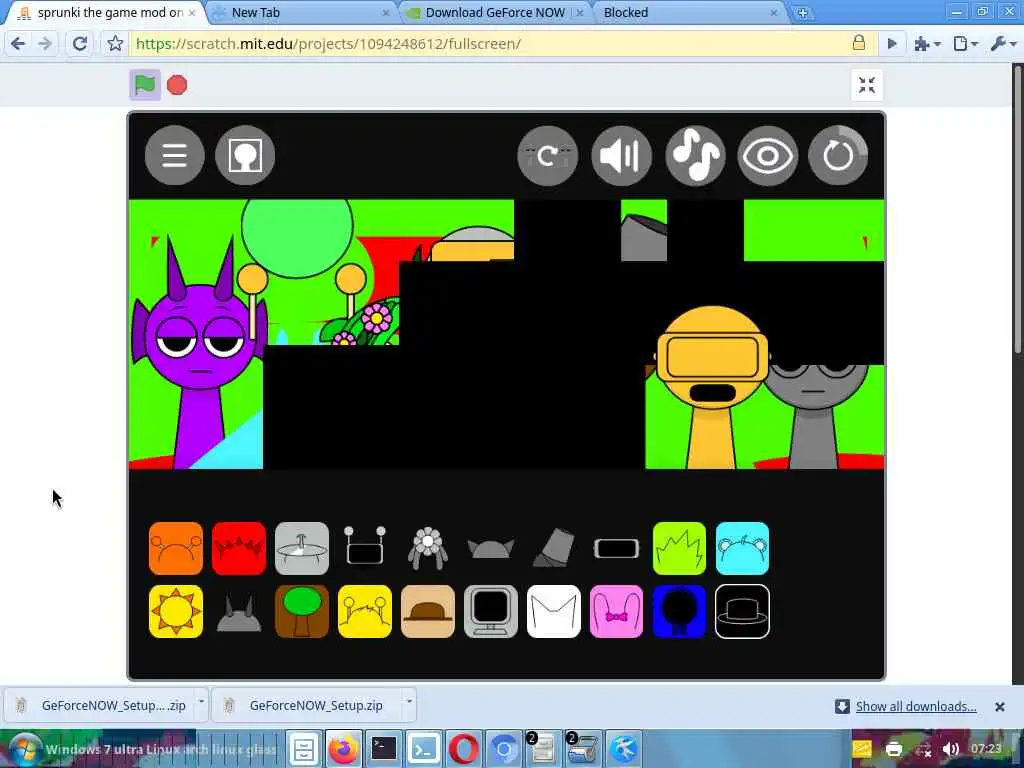Image resolution: width=1024 pixels, height=768 pixels.
Task: Select the pink bow character icon
Action: pos(616,611)
